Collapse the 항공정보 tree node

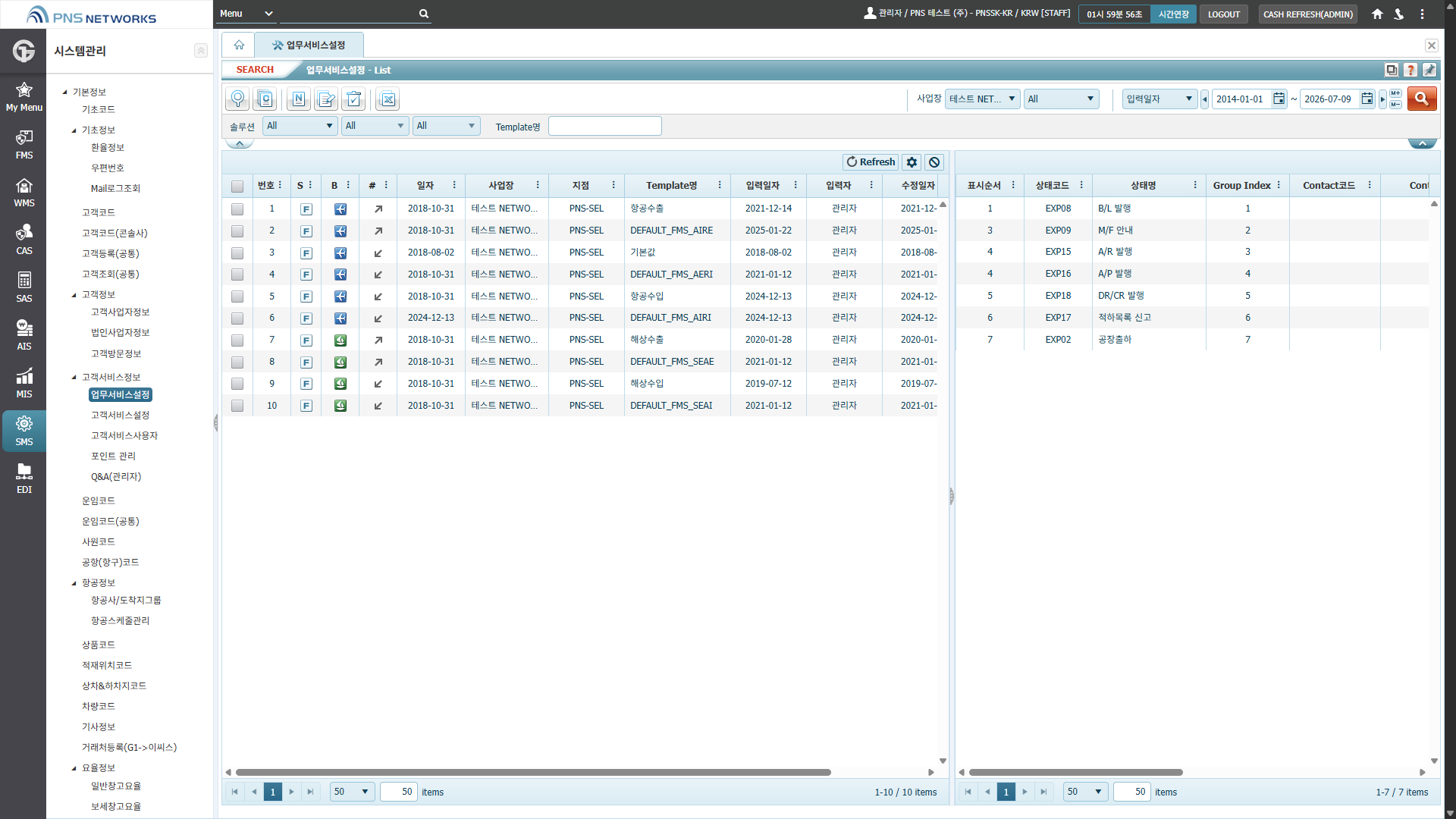[74, 583]
